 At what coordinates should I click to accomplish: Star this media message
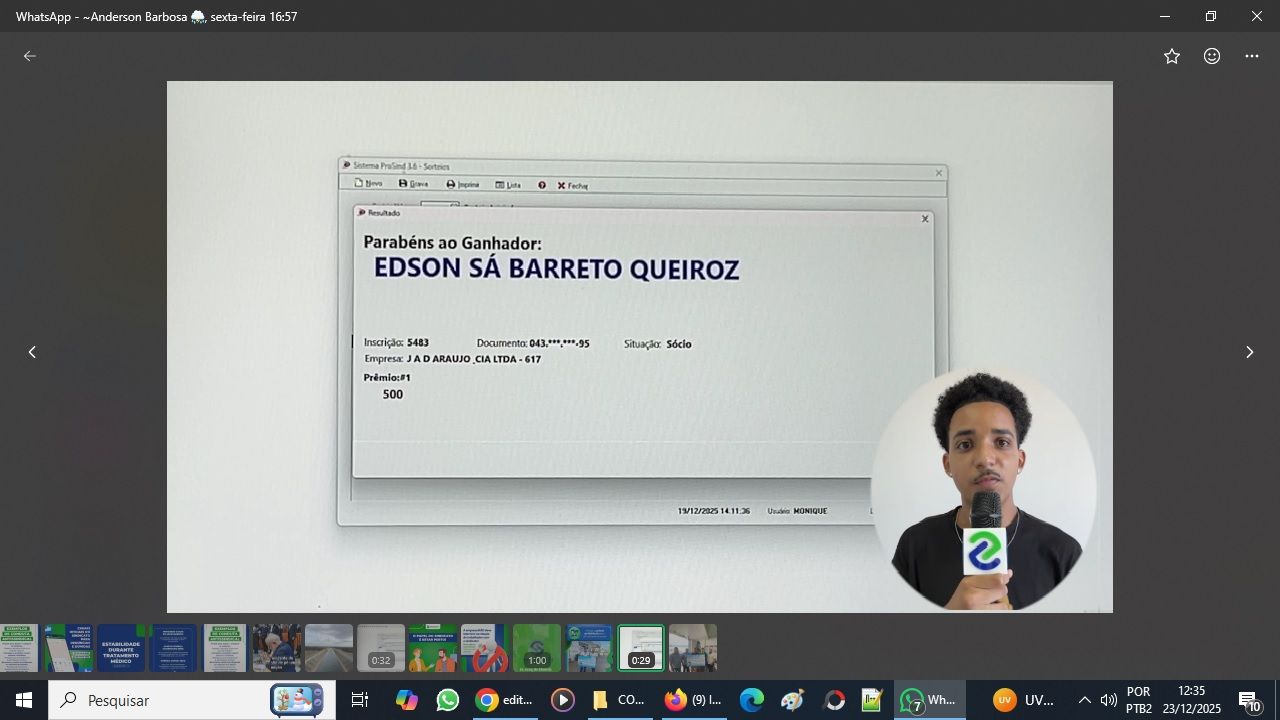pyautogui.click(x=1172, y=56)
